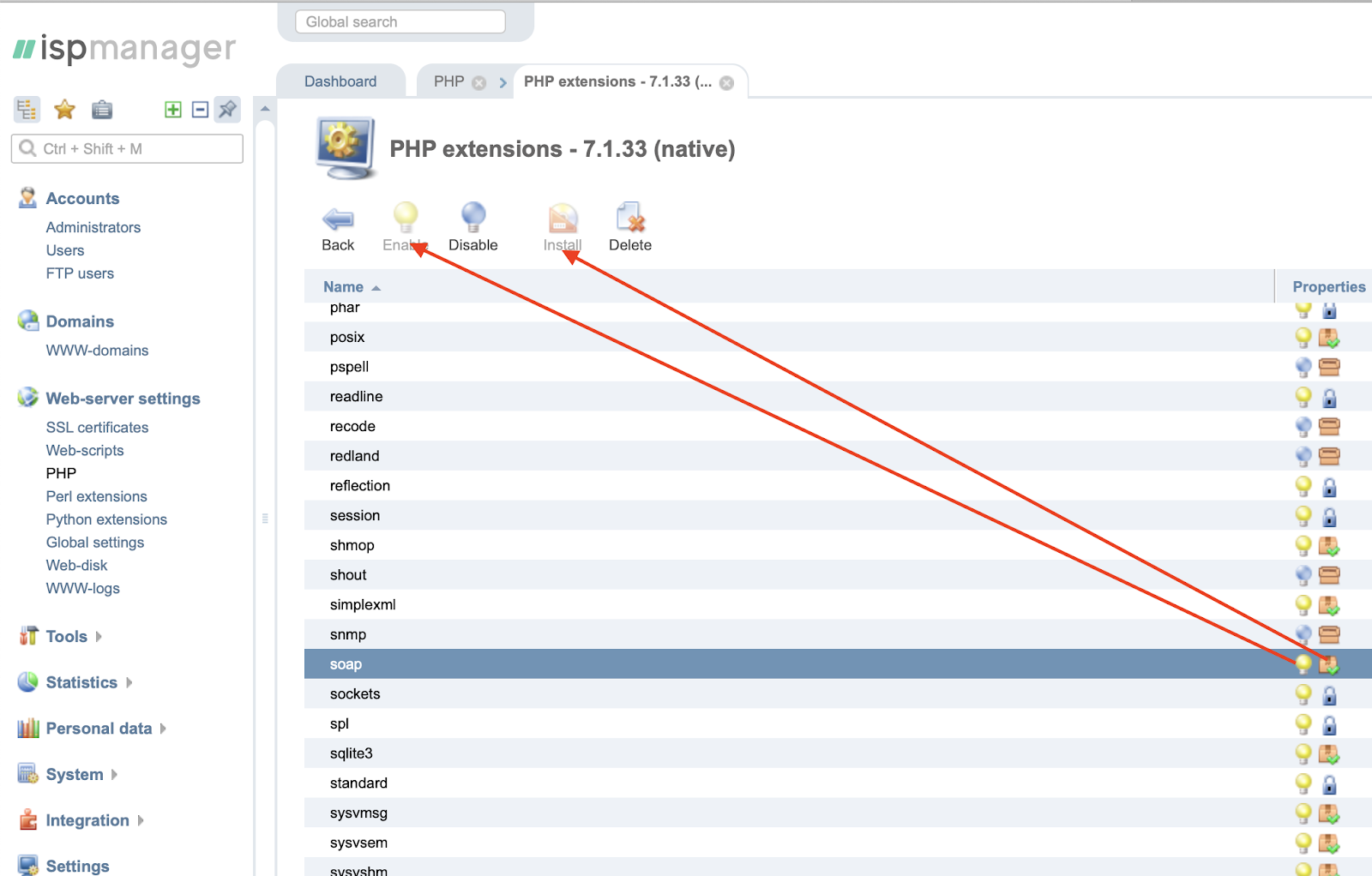1372x876 pixels.
Task: Focus the Ctrl + Shift + M menu search box
Action: tap(127, 149)
